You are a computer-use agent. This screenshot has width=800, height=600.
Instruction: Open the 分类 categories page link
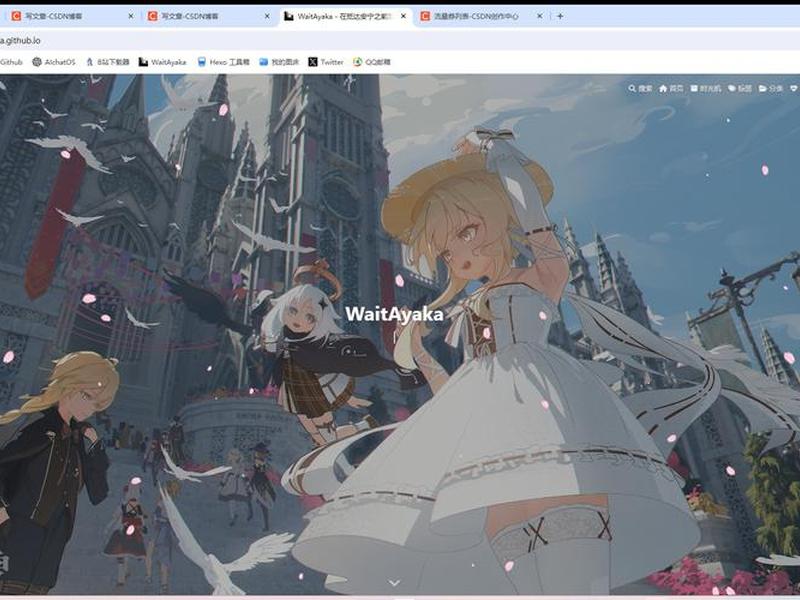click(770, 89)
